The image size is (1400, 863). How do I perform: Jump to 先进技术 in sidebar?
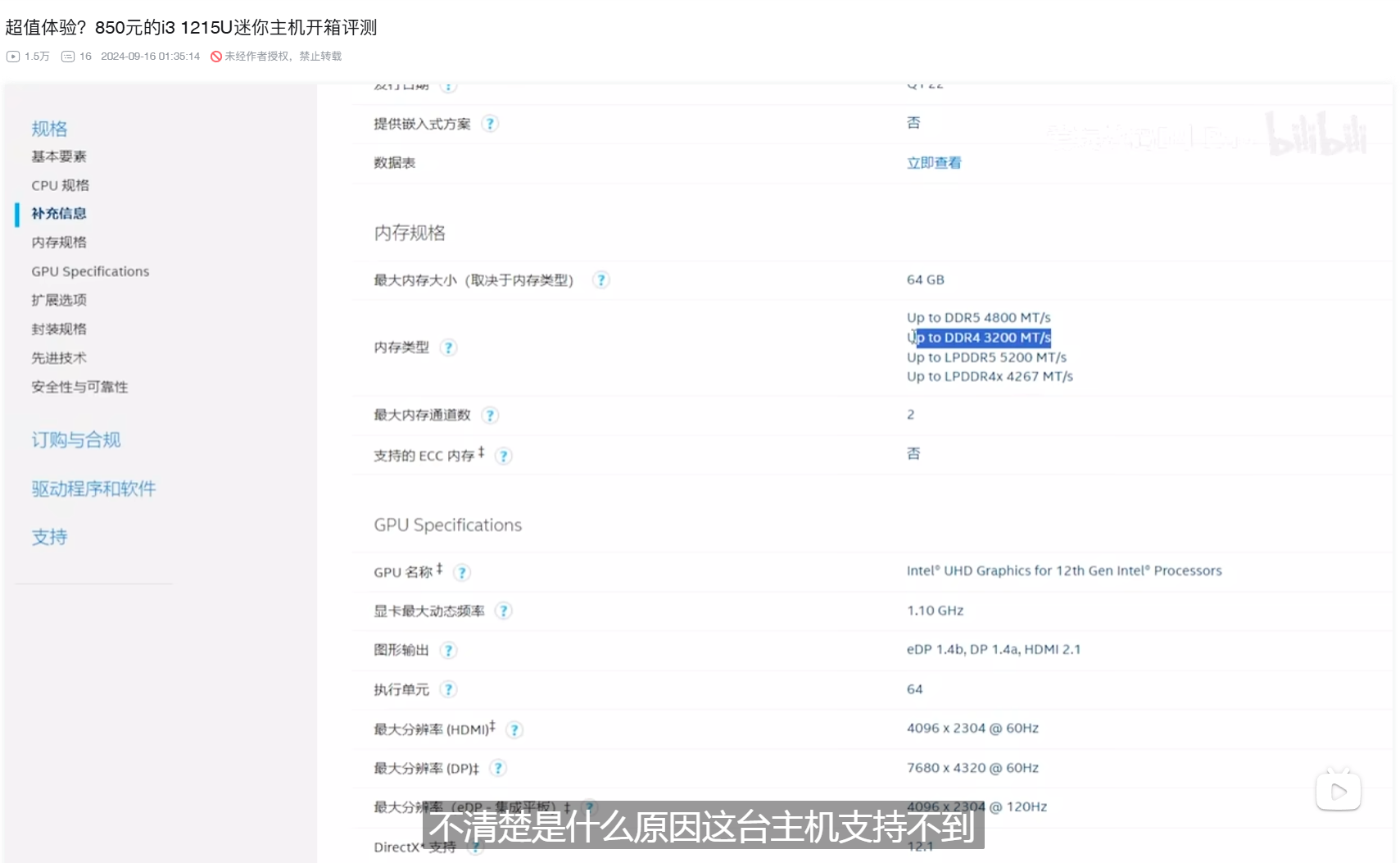coord(59,357)
